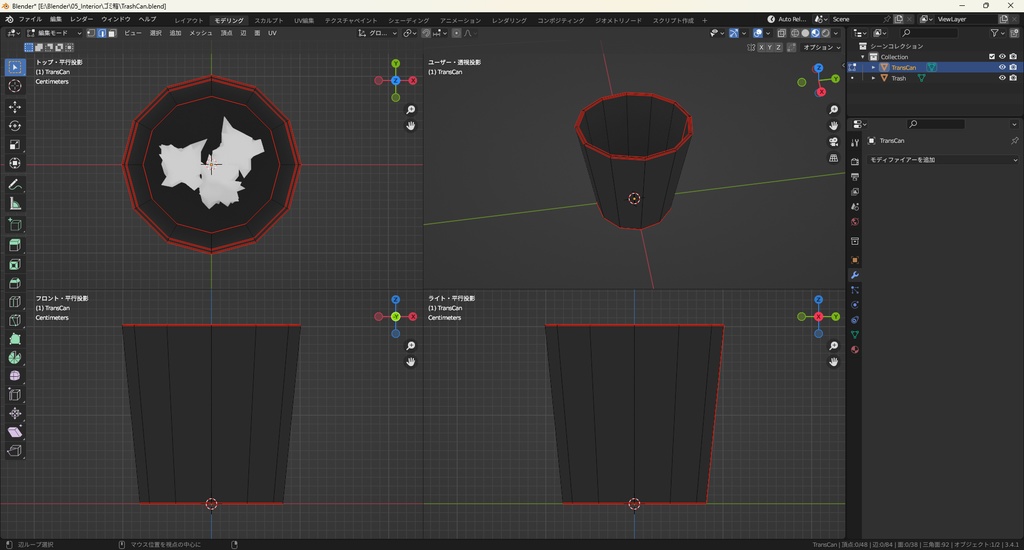Open the Material properties tab
Image resolution: width=1024 pixels, height=550 pixels.
[x=855, y=350]
